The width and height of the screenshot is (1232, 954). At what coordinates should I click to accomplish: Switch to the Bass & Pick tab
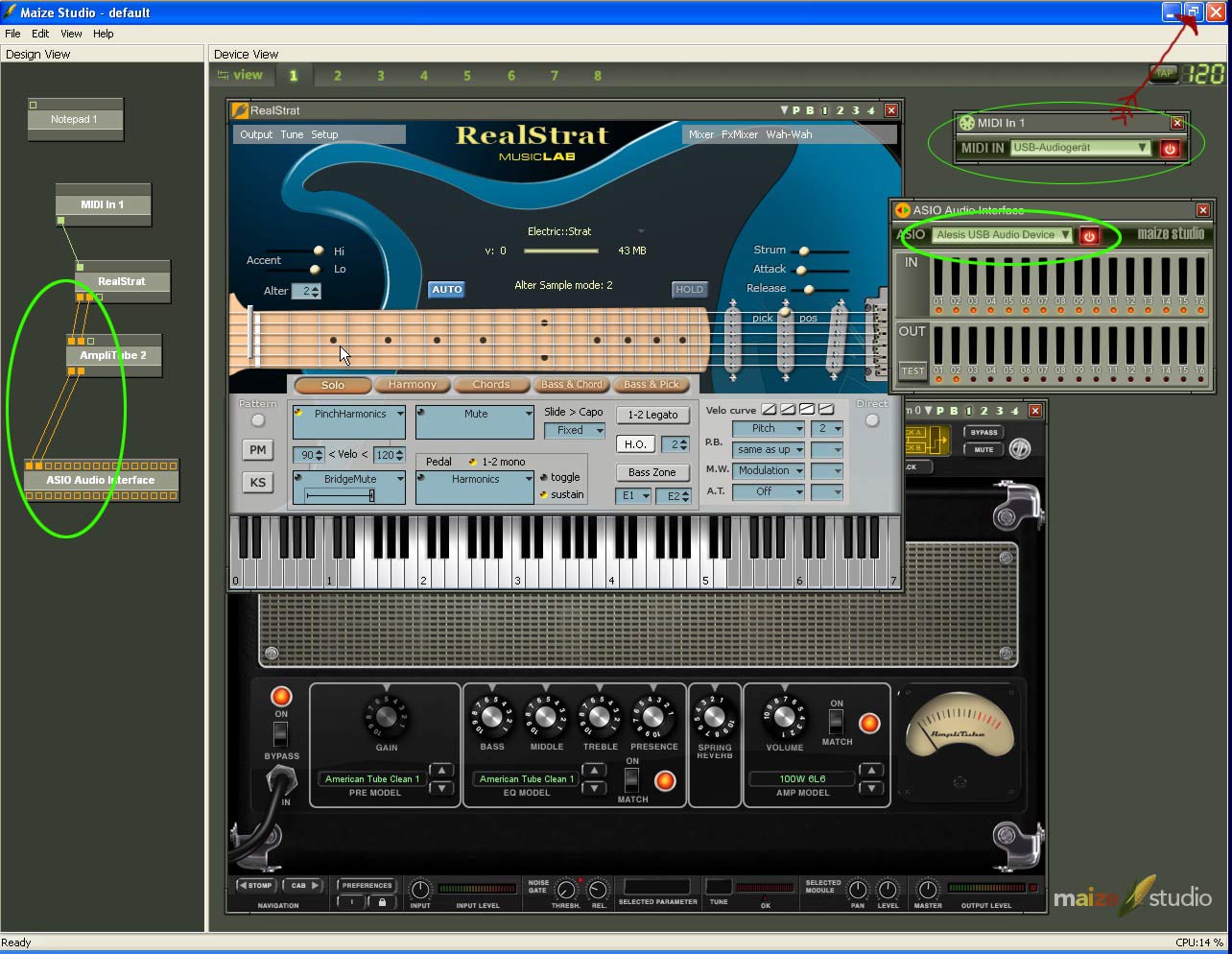(x=652, y=385)
